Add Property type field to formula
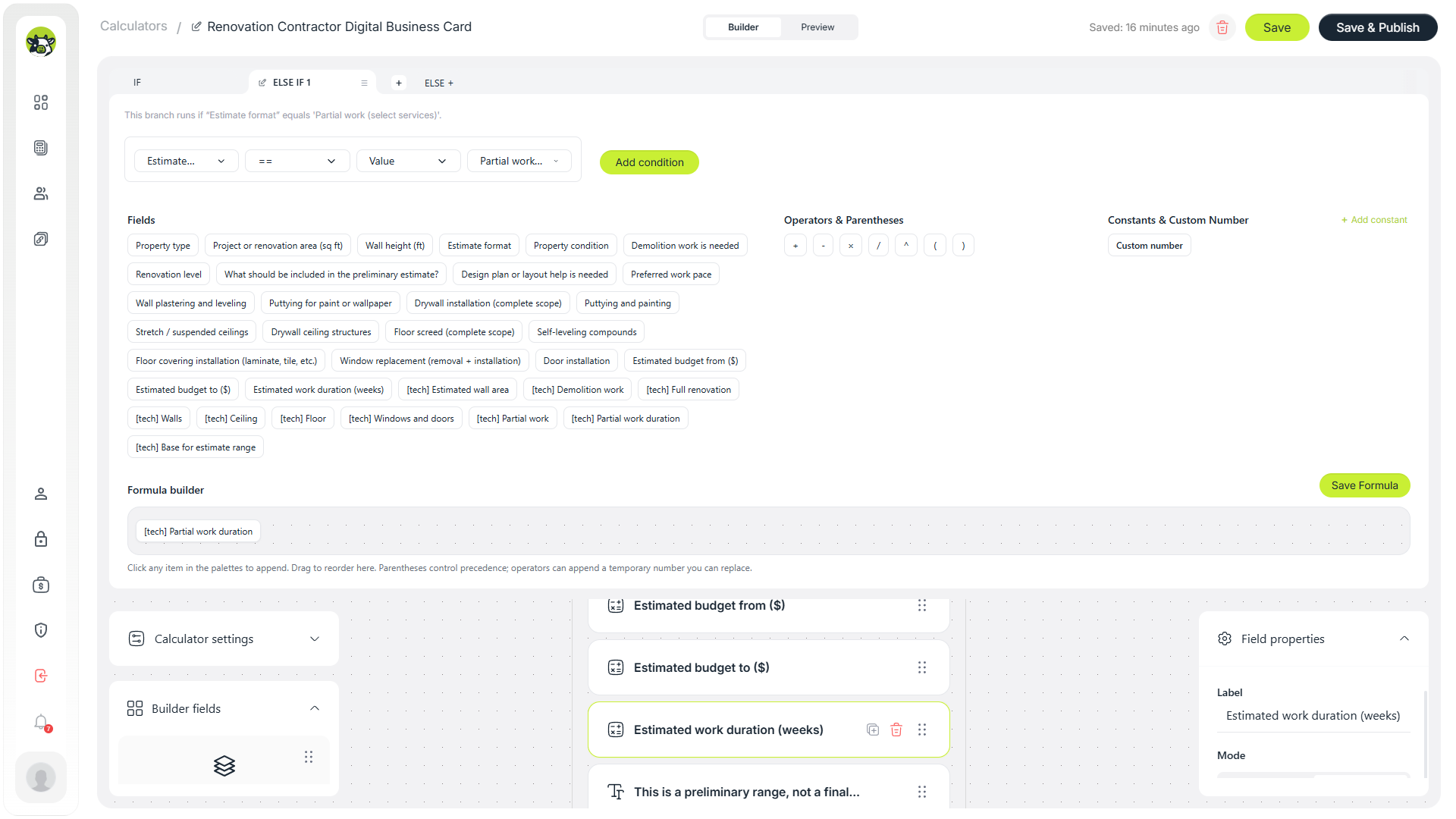This screenshot has height=819, width=1456. [x=163, y=246]
